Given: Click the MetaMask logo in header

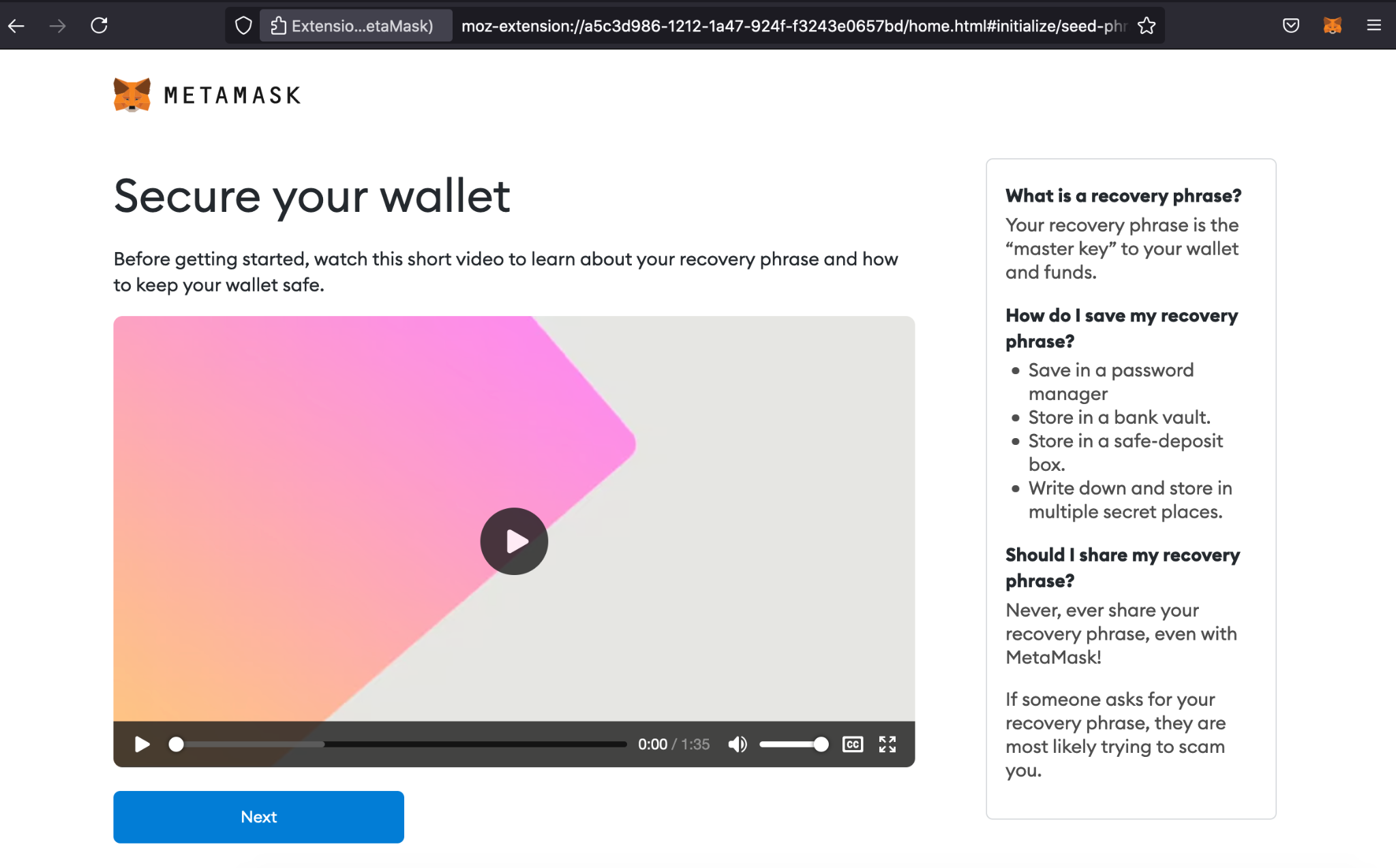Looking at the screenshot, I should point(207,95).
